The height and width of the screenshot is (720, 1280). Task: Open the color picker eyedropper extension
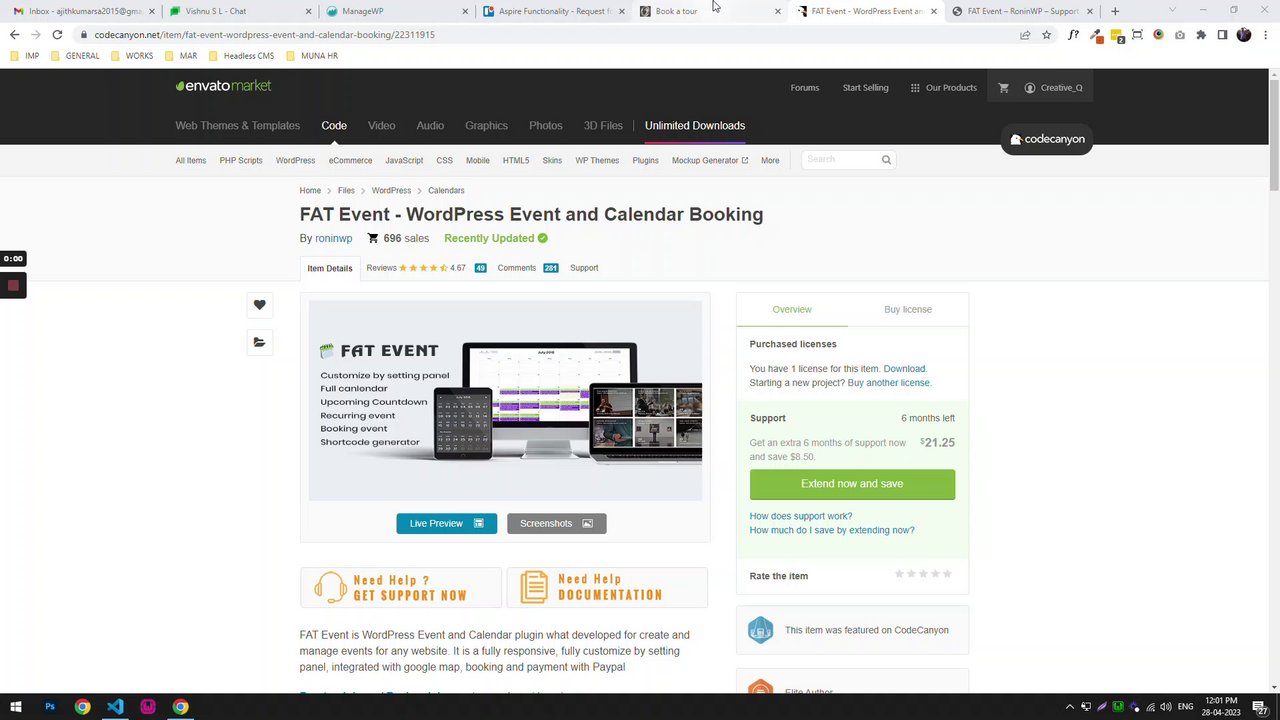pyautogui.click(x=1095, y=34)
